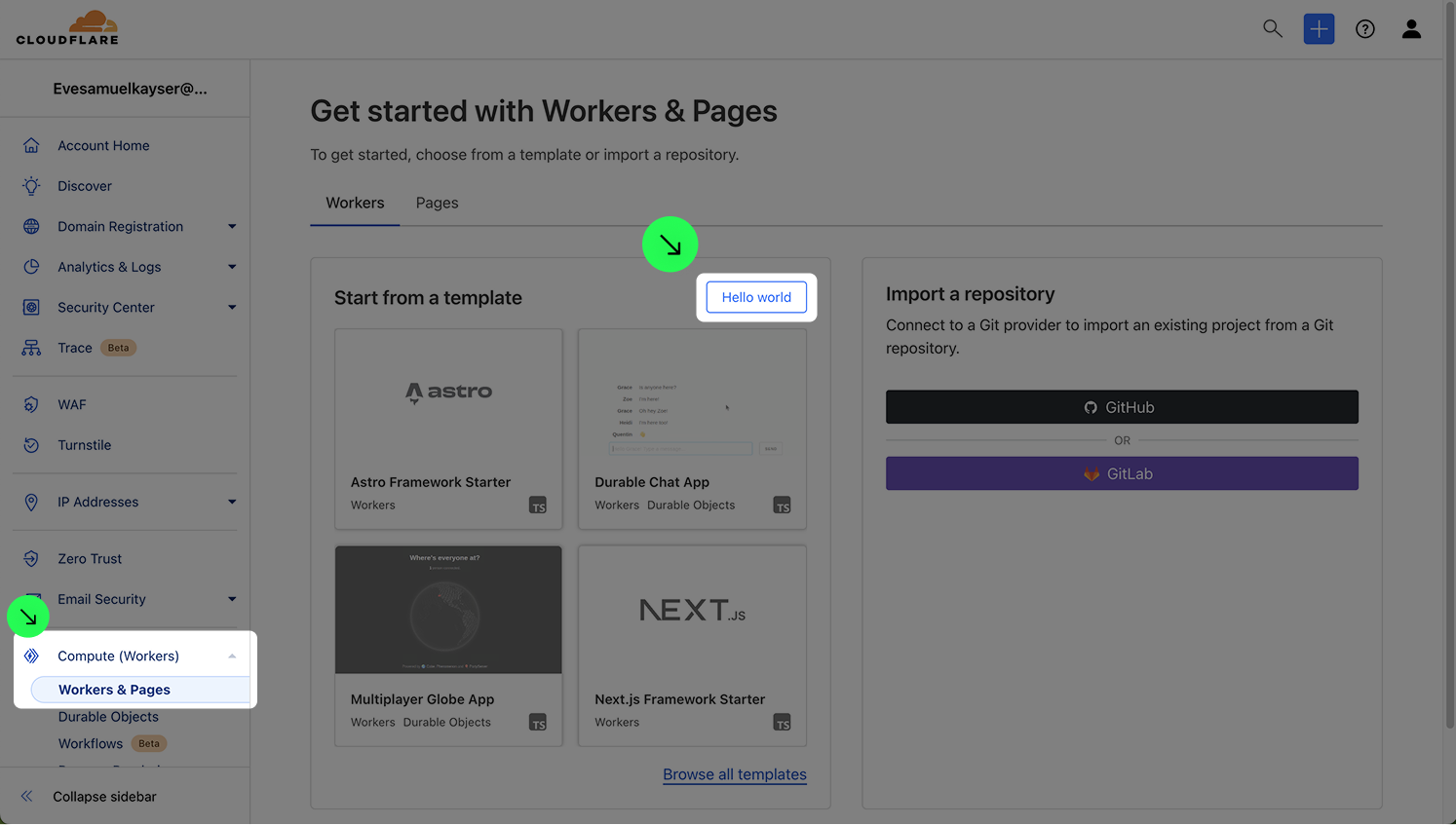Connect with the GitHub button
Screen dimensions: 1456x825
tap(1122, 407)
